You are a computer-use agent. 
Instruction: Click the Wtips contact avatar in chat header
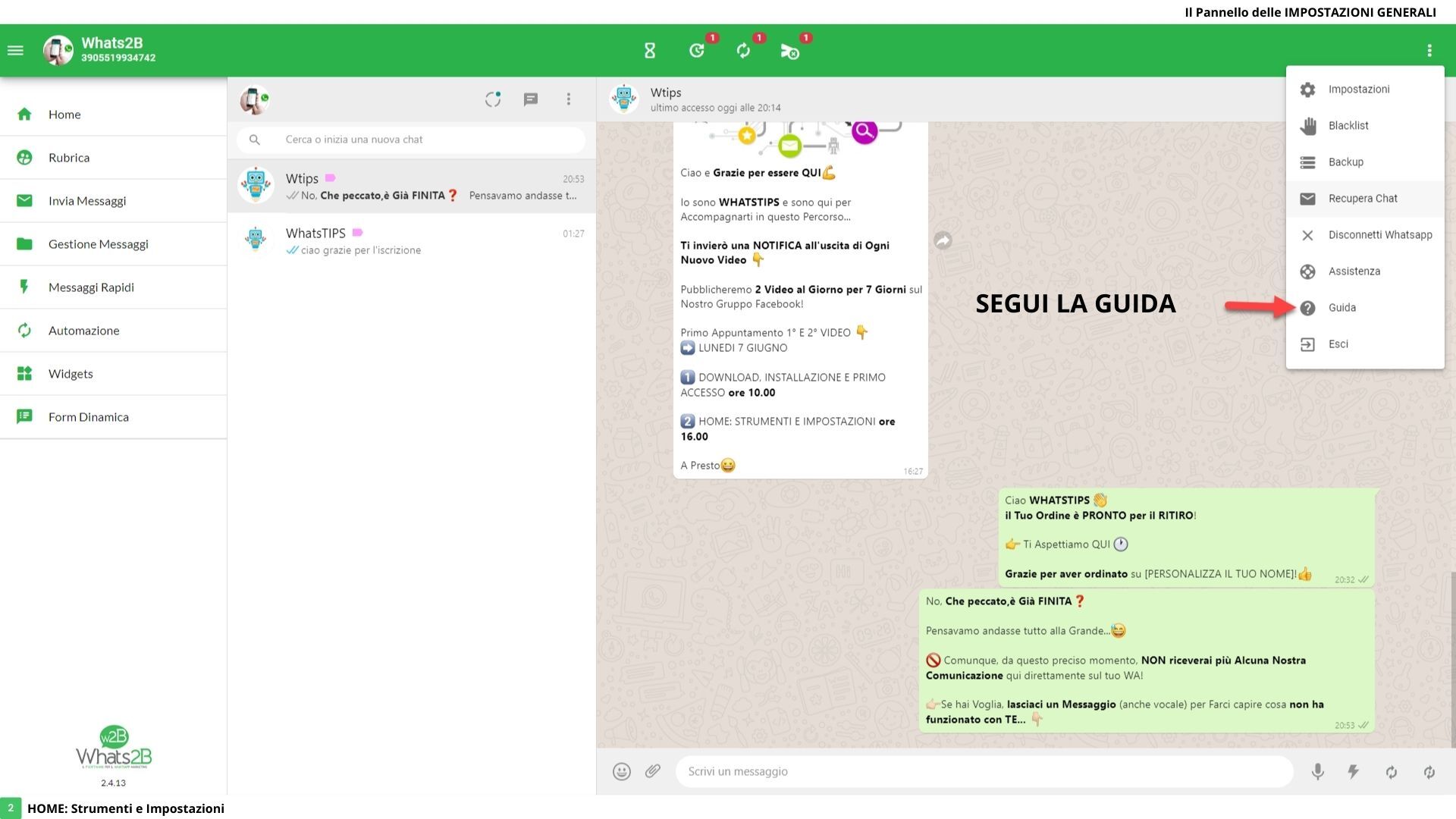(624, 99)
